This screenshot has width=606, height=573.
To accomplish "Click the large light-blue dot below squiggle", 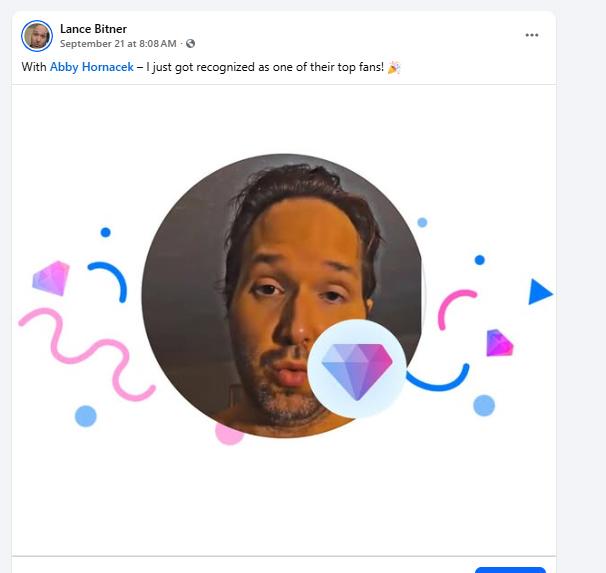I will pyautogui.click(x=86, y=416).
